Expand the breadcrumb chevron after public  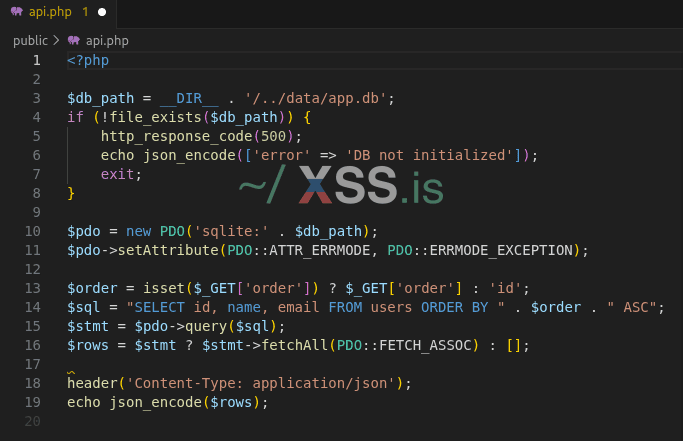[x=56, y=41]
